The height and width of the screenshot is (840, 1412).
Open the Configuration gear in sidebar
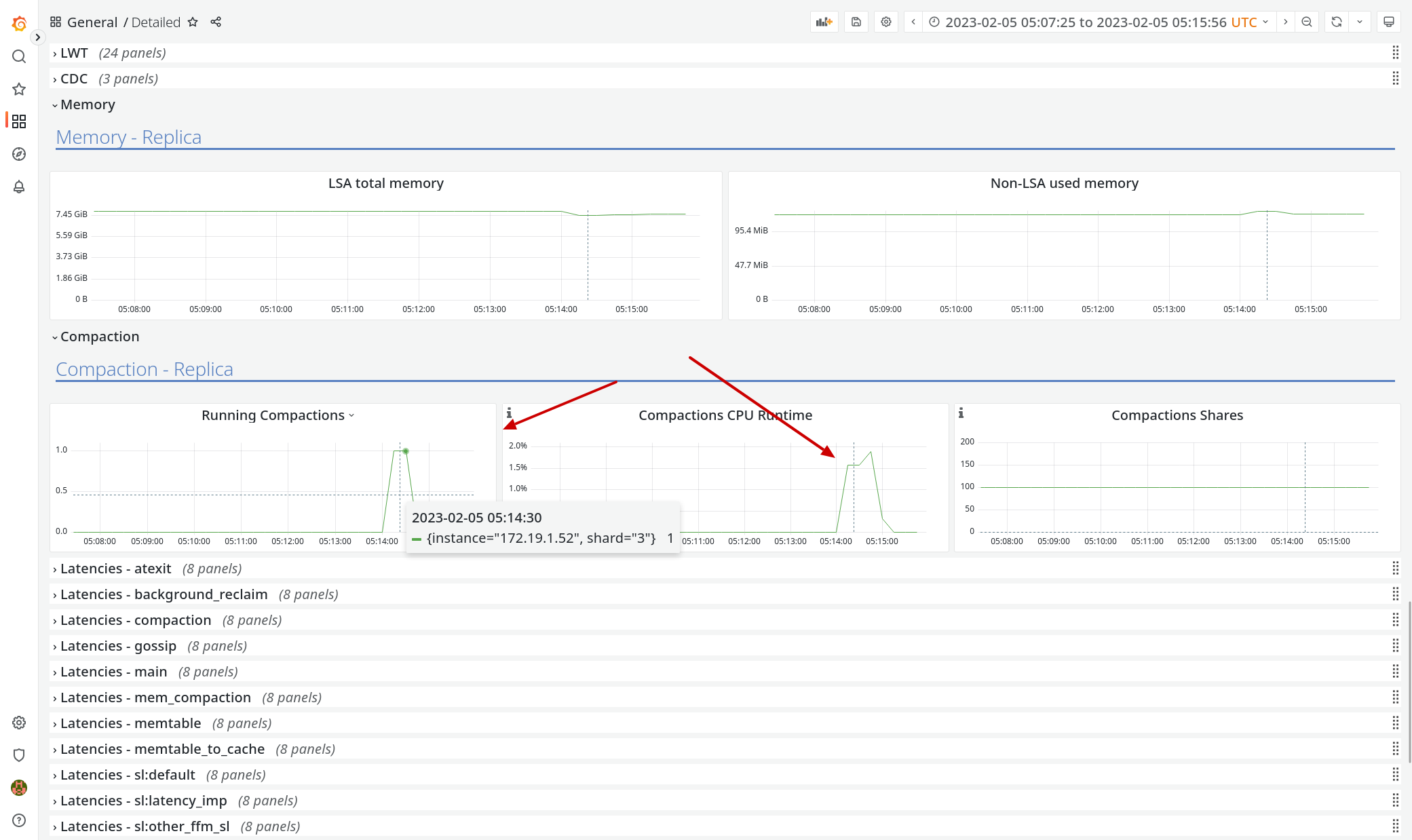[x=19, y=723]
